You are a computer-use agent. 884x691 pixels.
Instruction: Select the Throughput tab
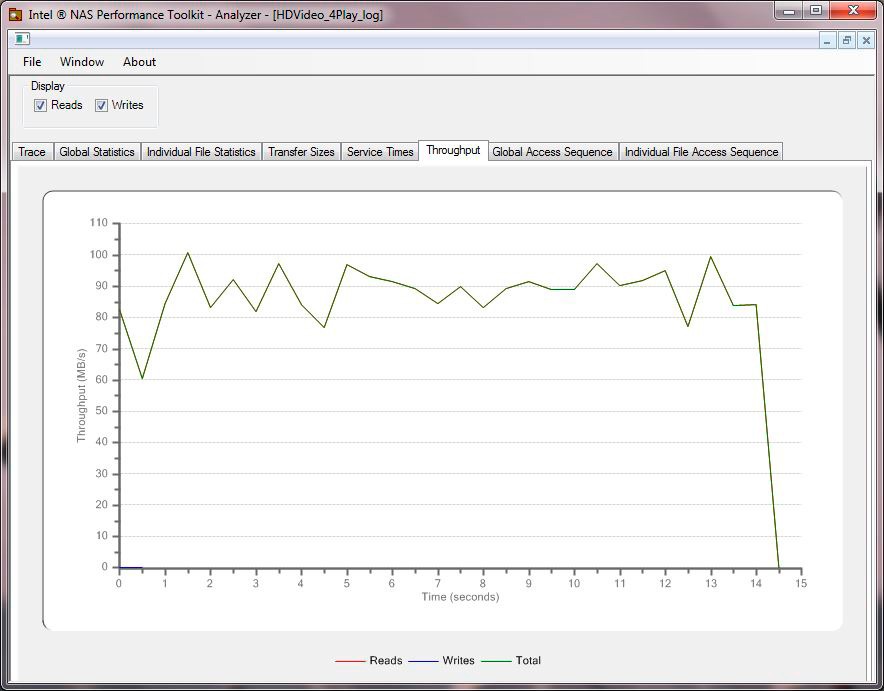[x=453, y=150]
